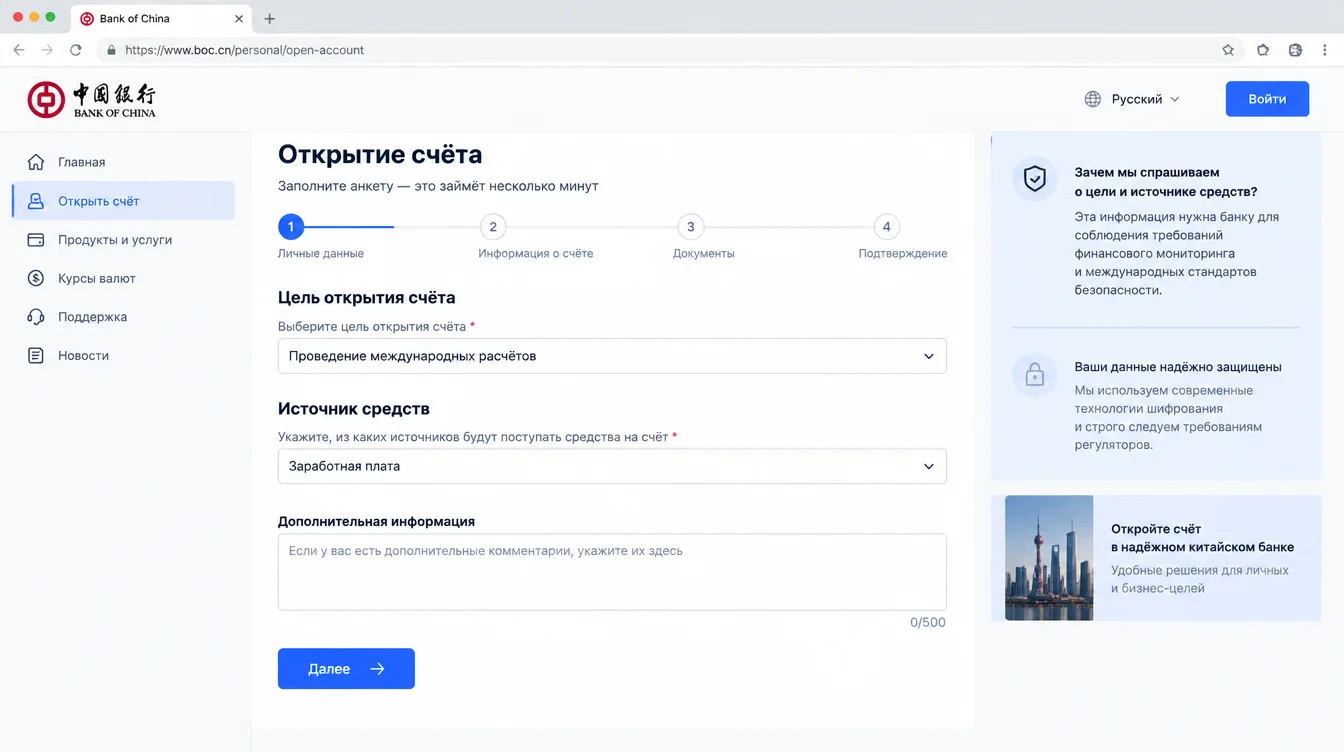The image size is (1344, 752).
Task: Click the Цель открытия счёта heading
Action: point(367,297)
